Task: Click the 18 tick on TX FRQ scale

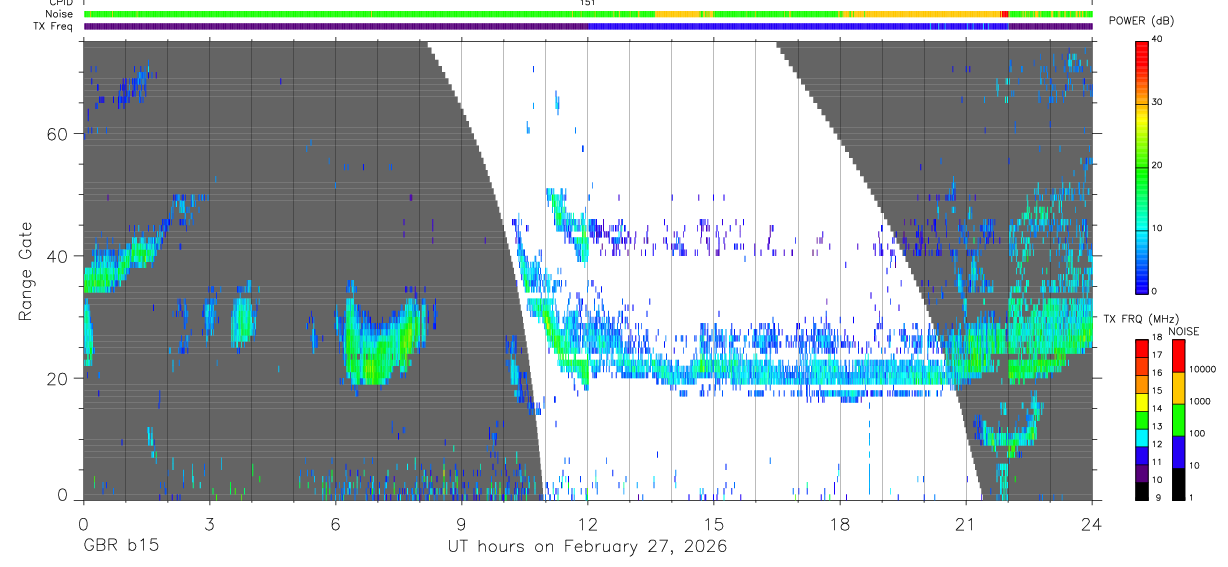Action: (x=1157, y=337)
